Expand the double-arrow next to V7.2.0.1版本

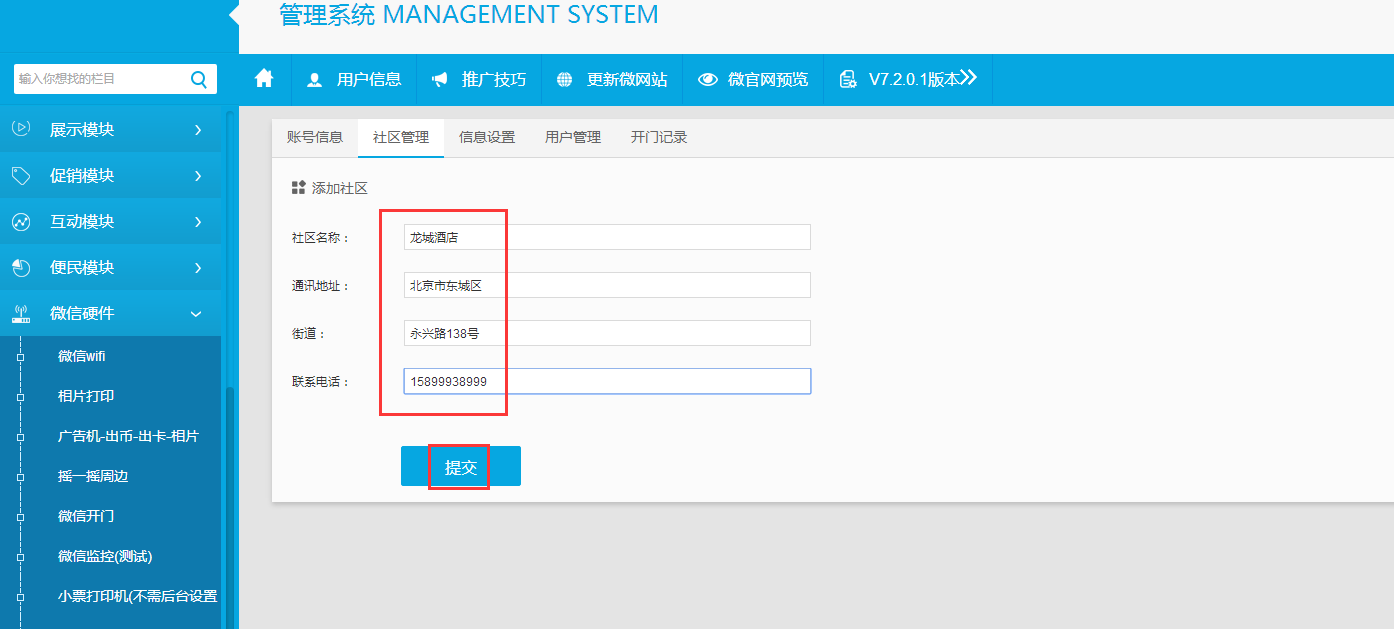point(968,78)
